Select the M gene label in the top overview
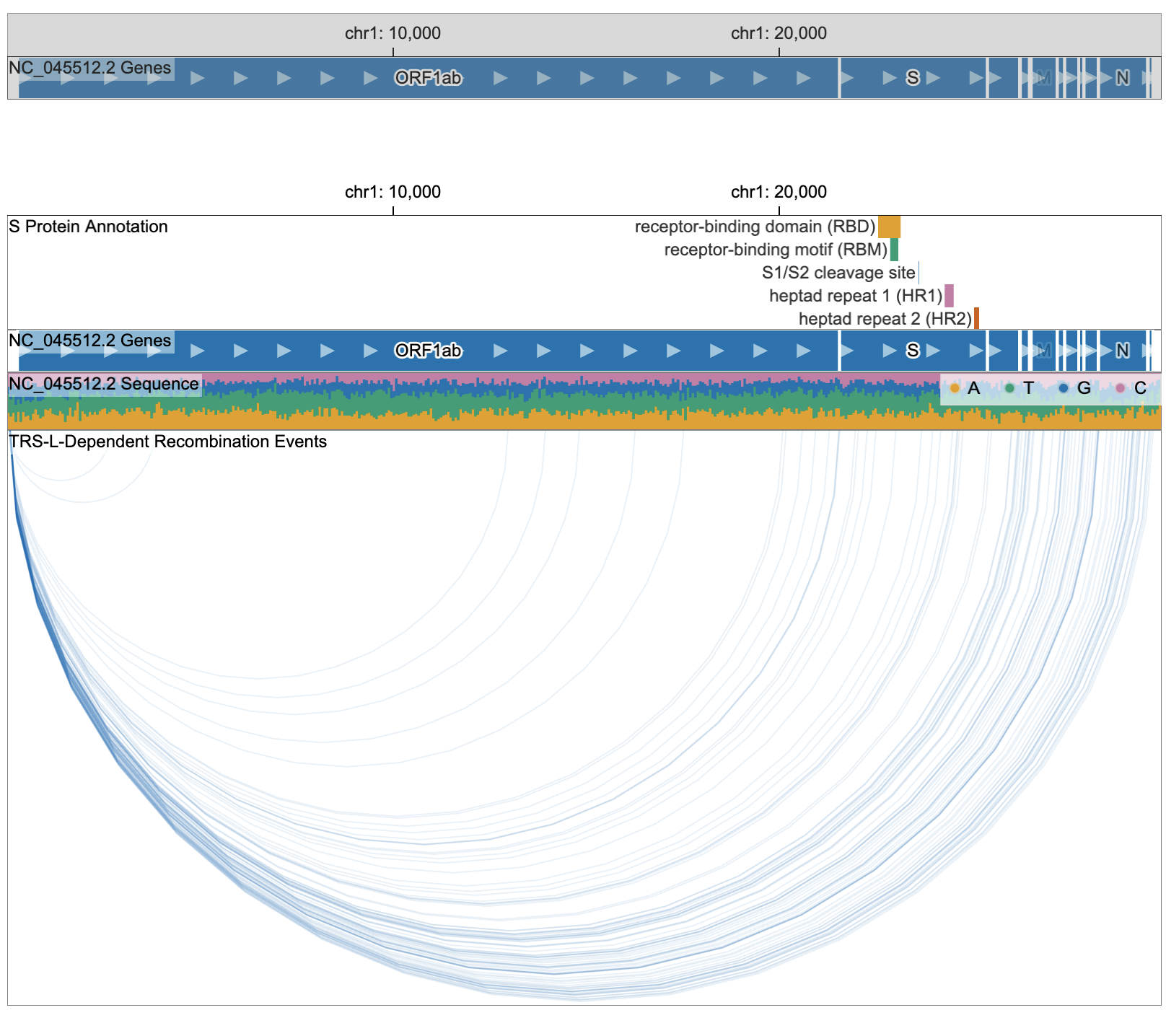 tap(1043, 78)
